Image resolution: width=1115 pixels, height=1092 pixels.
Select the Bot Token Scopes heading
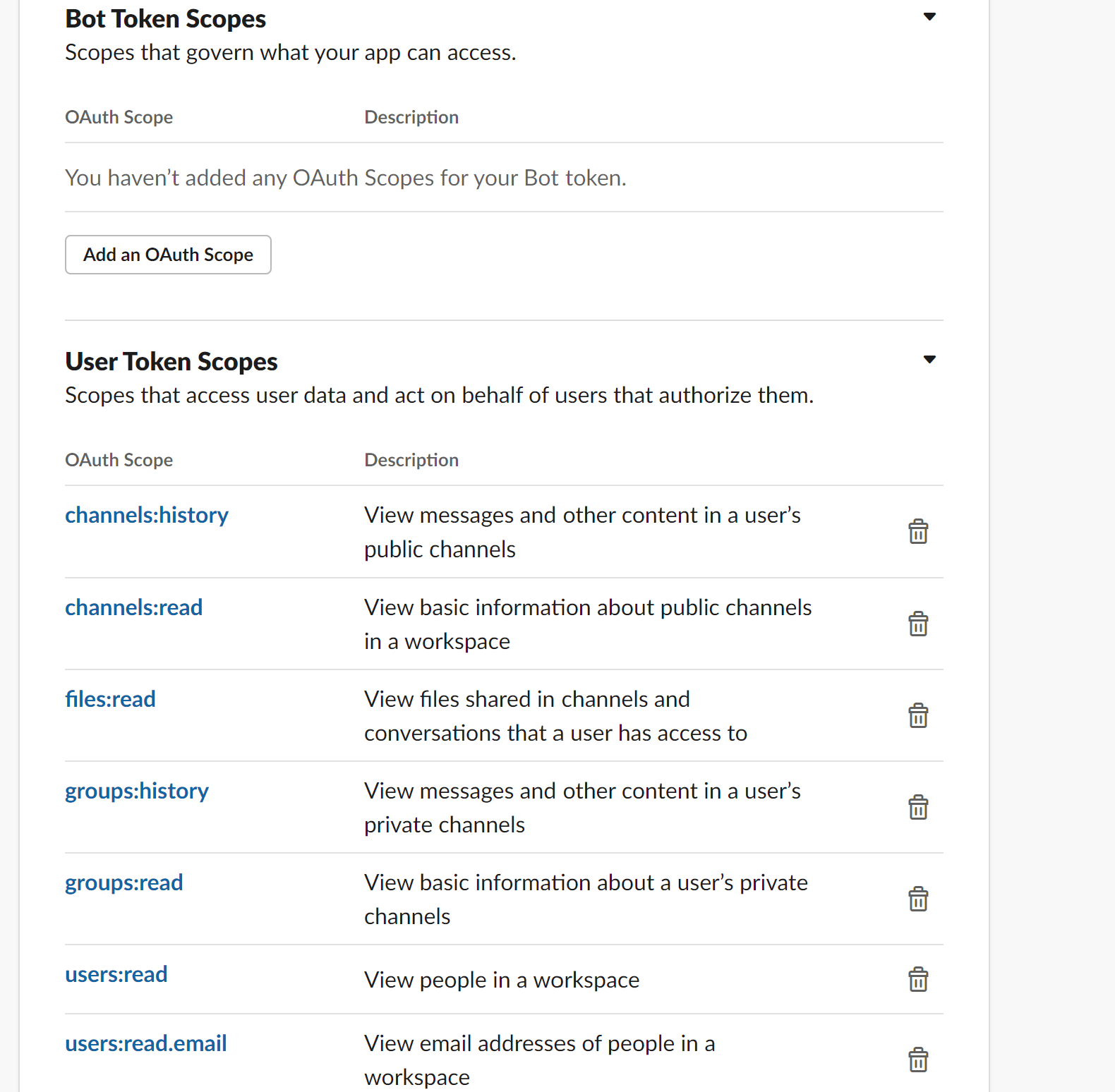pos(166,19)
